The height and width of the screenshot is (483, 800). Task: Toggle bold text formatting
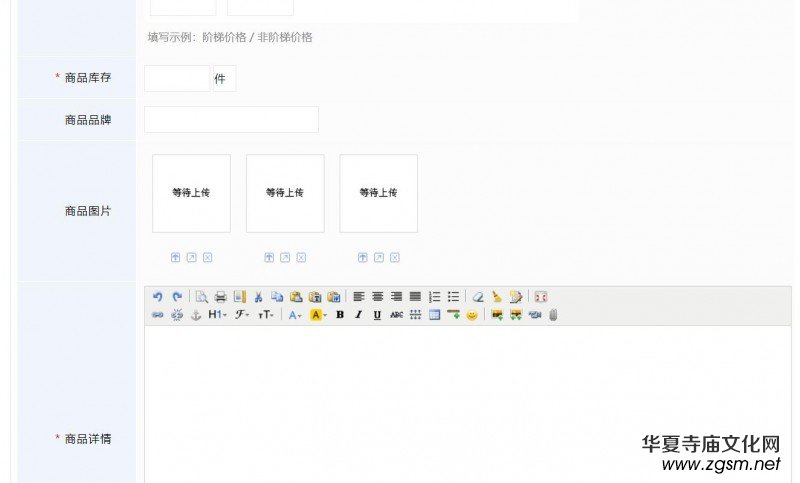point(339,315)
